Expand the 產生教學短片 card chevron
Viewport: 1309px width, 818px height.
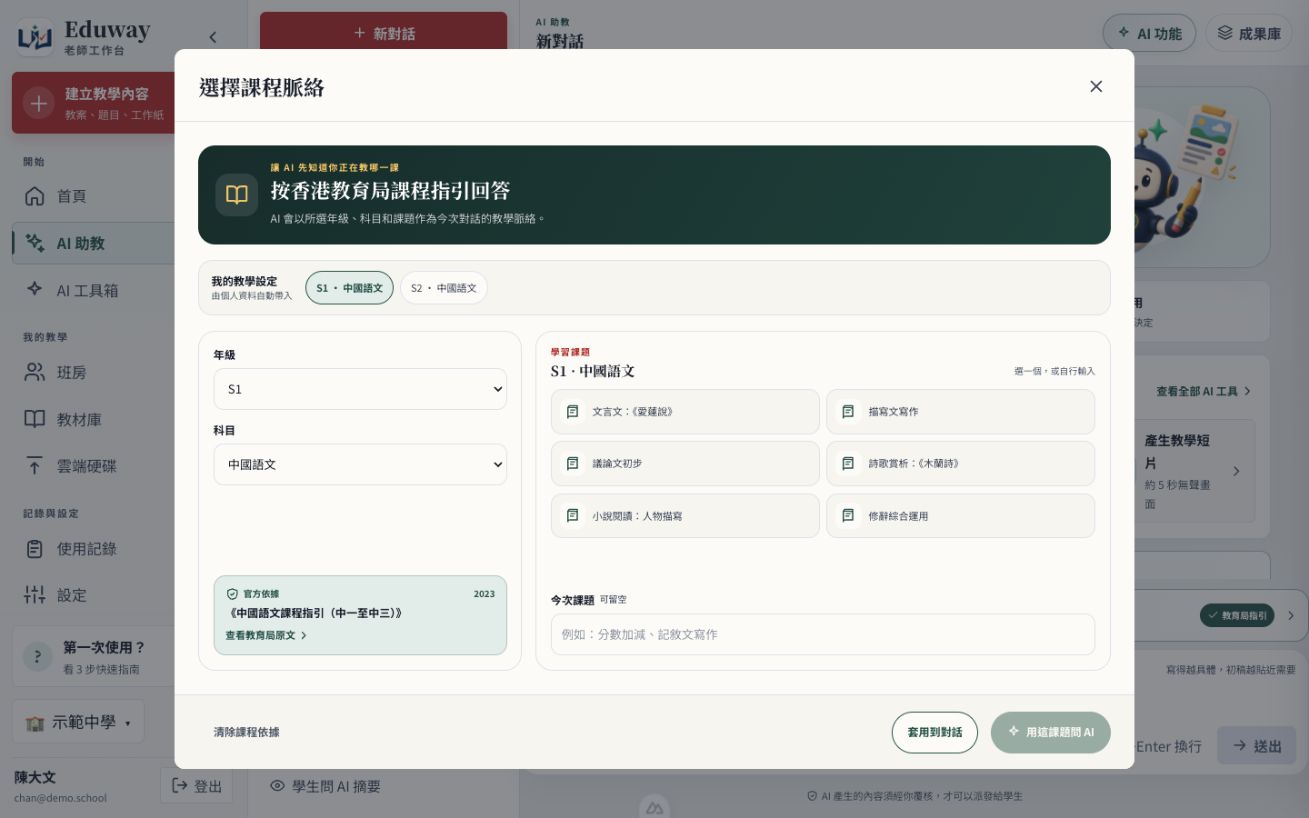tap(1236, 471)
